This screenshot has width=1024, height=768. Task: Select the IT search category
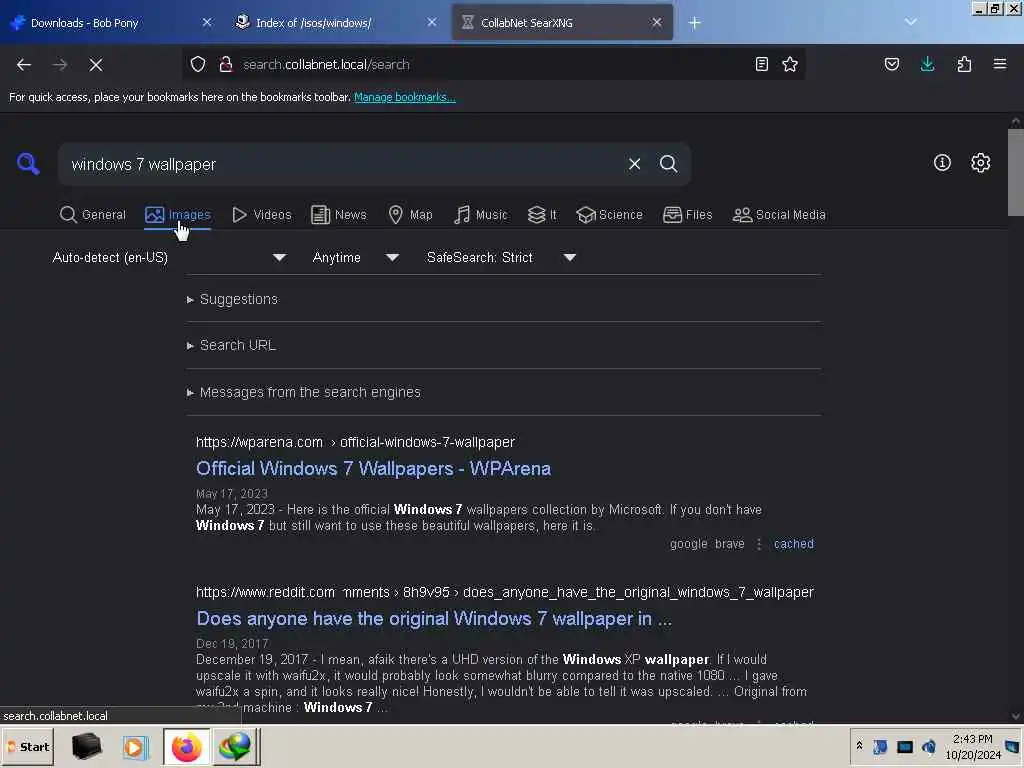click(x=541, y=215)
